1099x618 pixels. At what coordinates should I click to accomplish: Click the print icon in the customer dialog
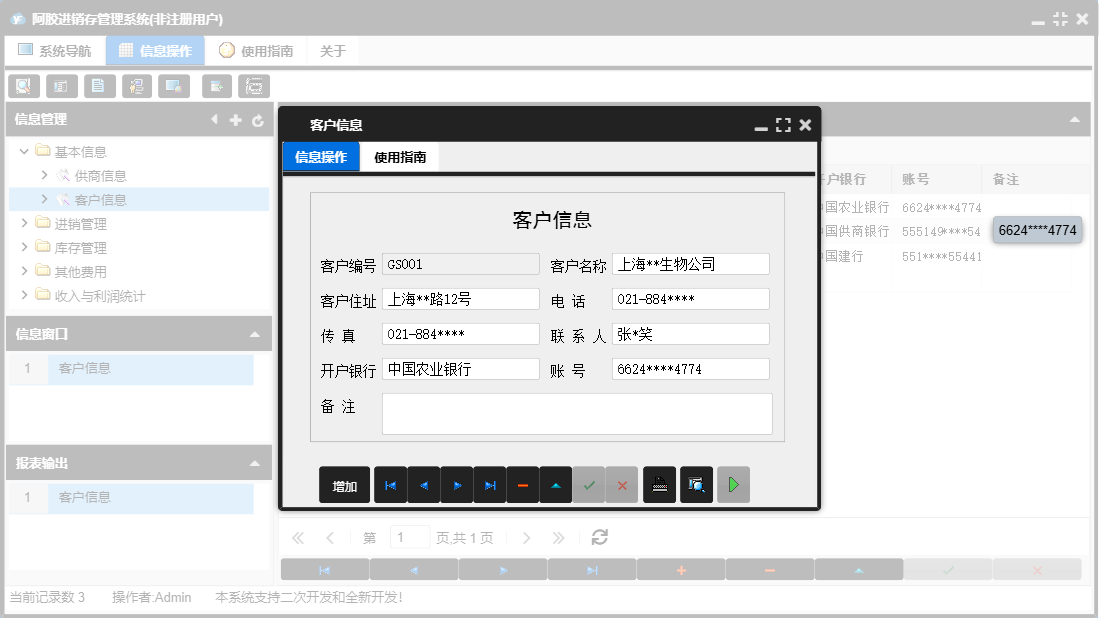(x=659, y=485)
